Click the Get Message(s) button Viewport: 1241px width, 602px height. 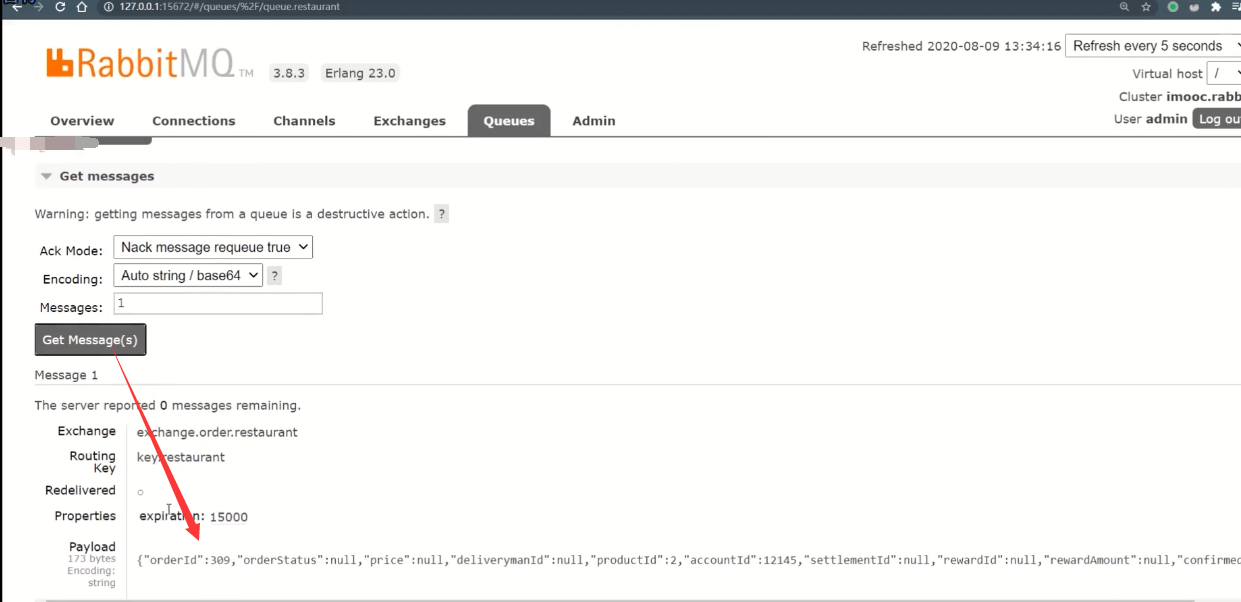click(x=90, y=340)
